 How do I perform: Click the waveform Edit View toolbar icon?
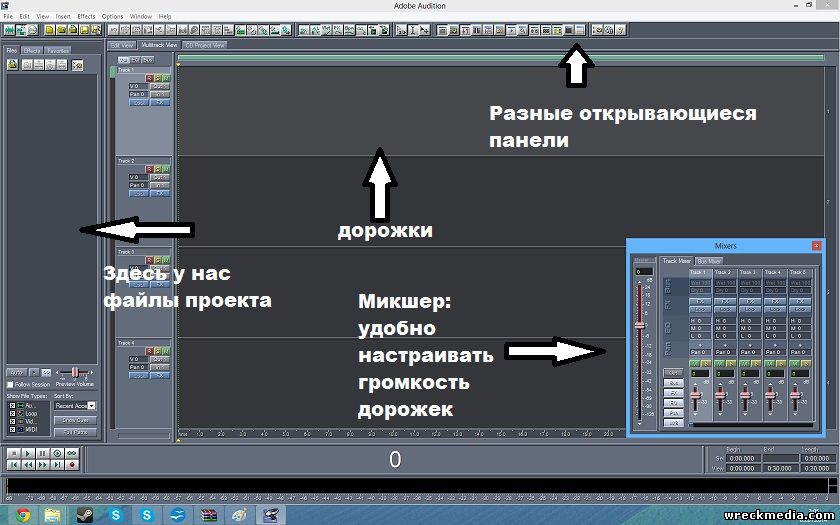[9, 30]
